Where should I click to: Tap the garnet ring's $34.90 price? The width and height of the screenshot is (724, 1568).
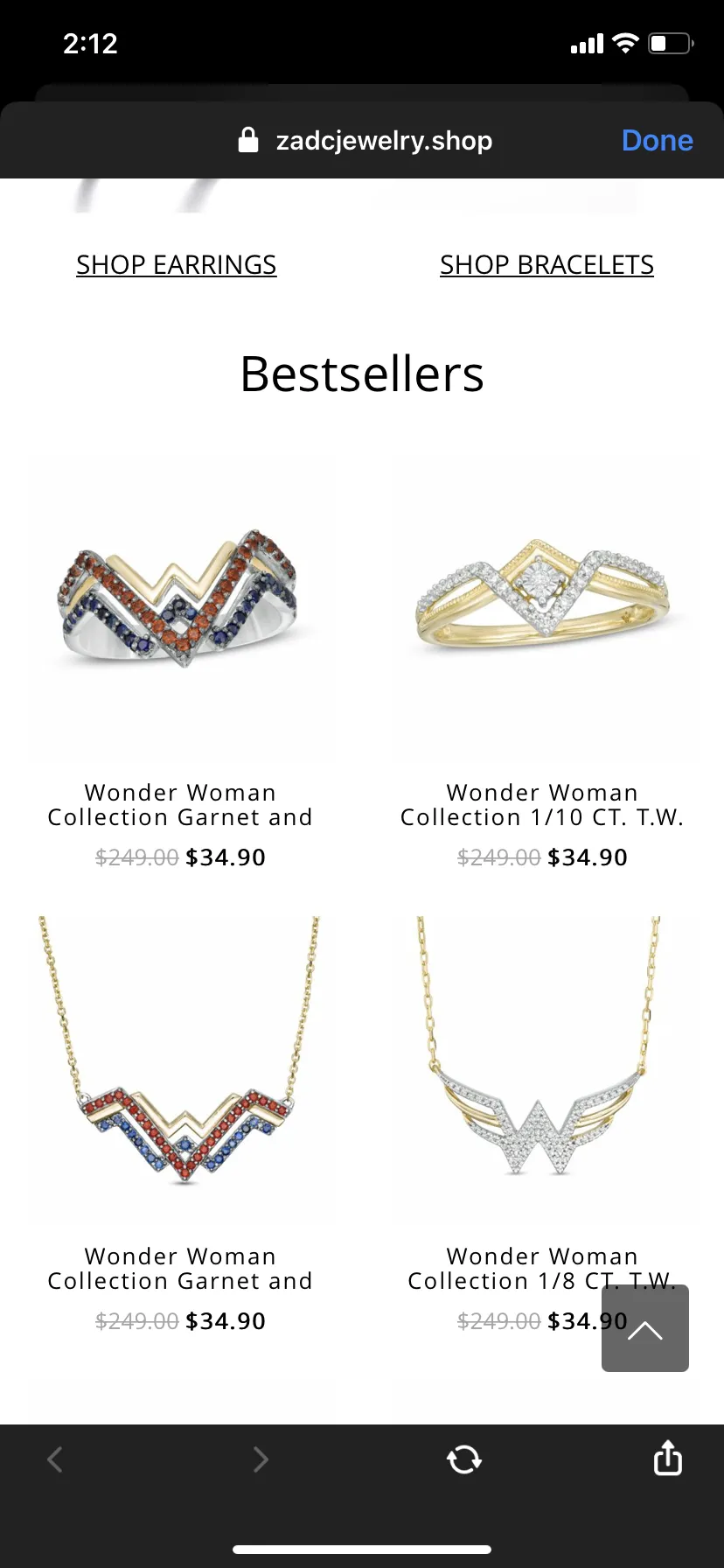[x=226, y=857]
